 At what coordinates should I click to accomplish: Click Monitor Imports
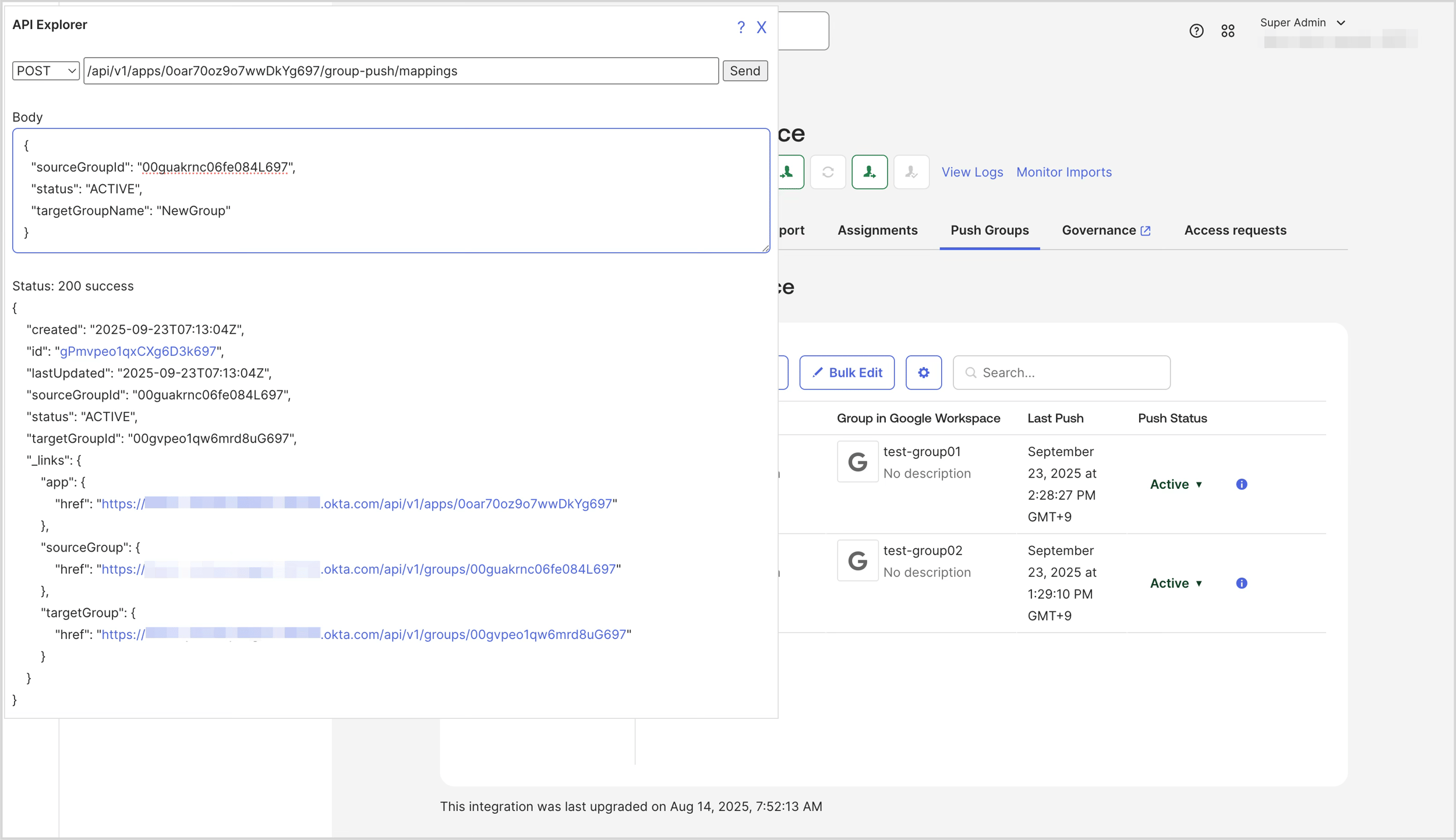click(1063, 172)
